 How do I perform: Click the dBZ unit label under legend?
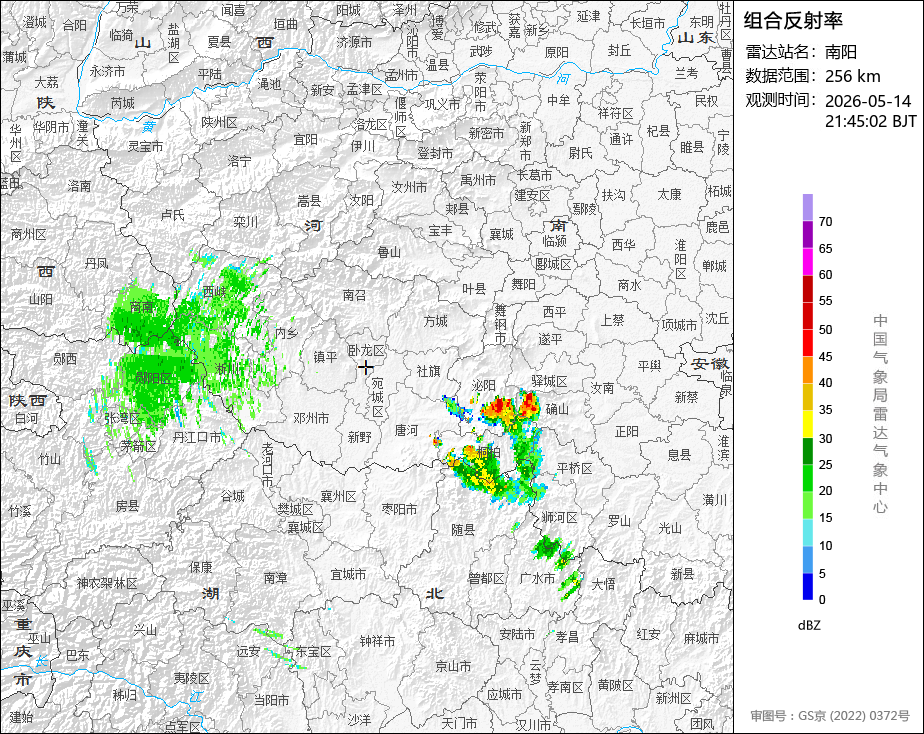[x=809, y=625]
